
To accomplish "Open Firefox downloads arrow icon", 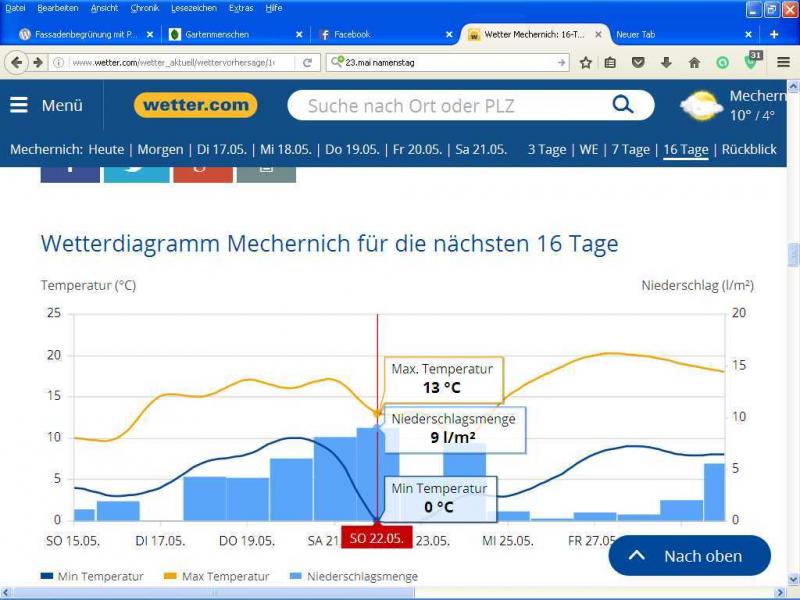I will point(666,62).
